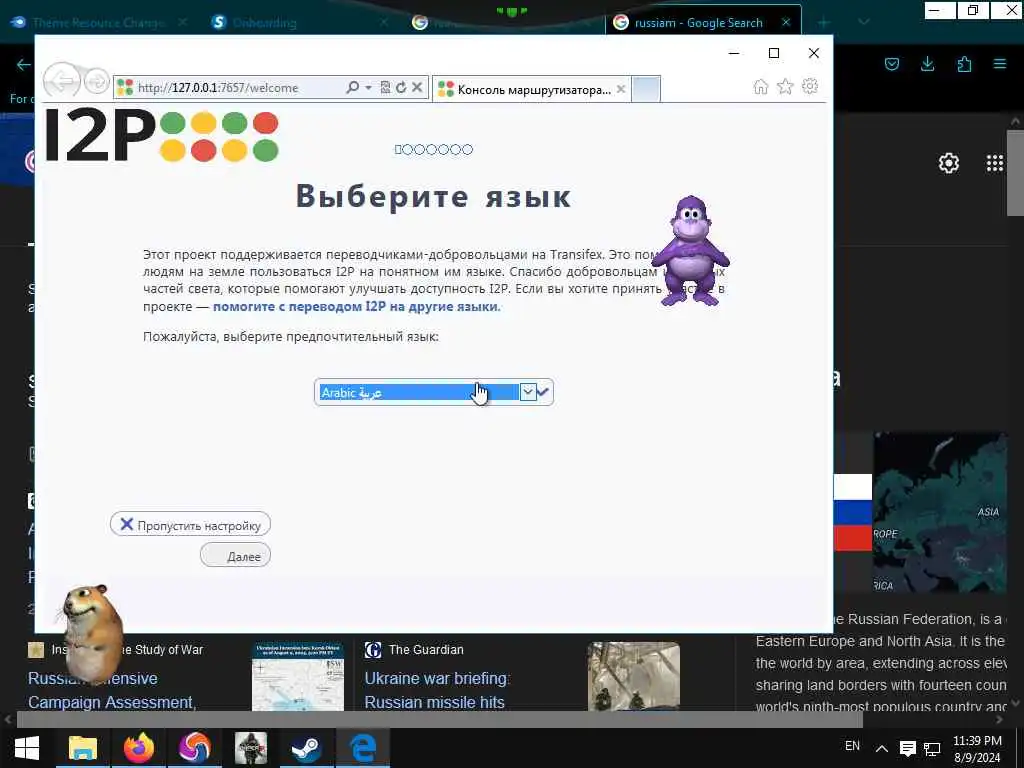This screenshot has width=1024, height=768.
Task: Click Пропустить настройку button
Action: click(190, 524)
